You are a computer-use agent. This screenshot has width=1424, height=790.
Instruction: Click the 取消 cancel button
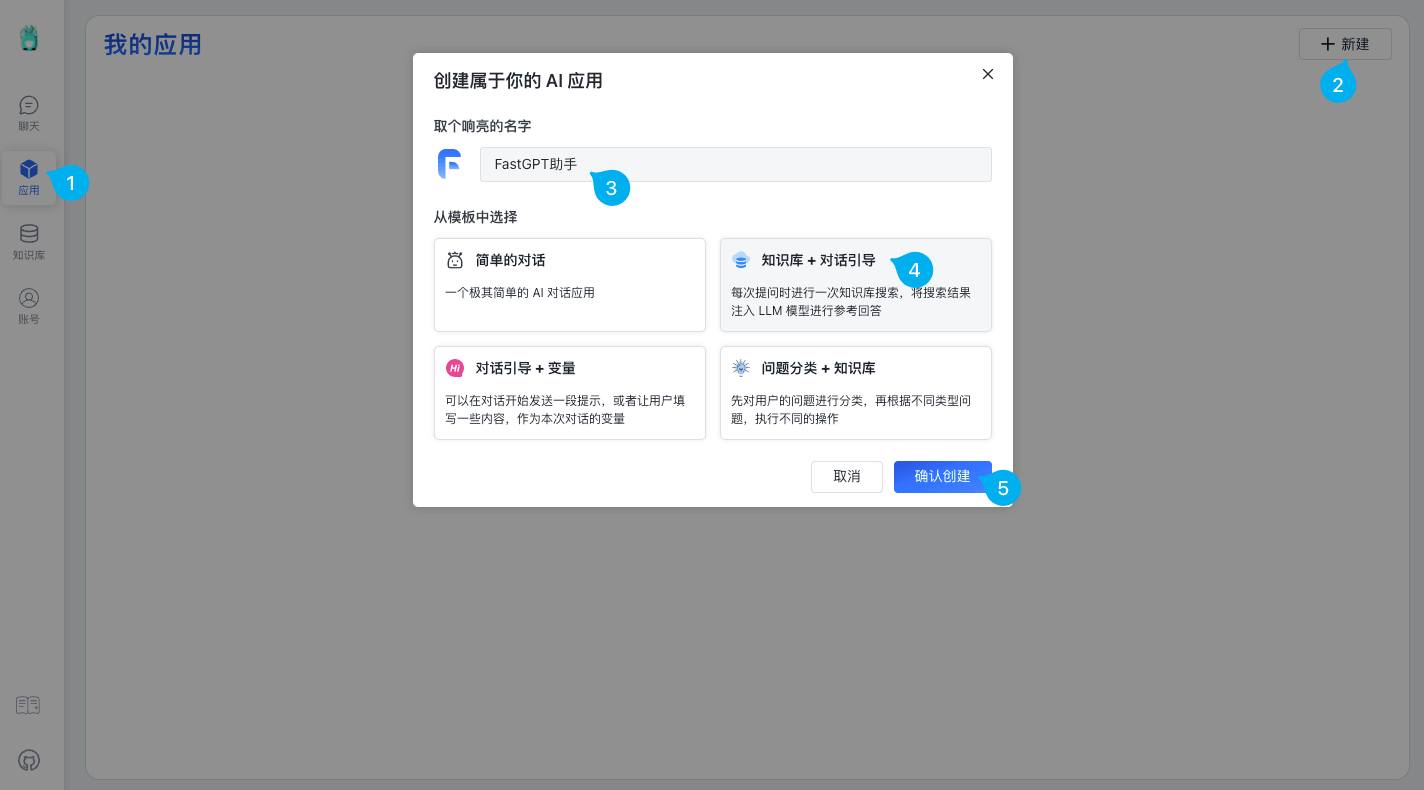[x=846, y=477]
